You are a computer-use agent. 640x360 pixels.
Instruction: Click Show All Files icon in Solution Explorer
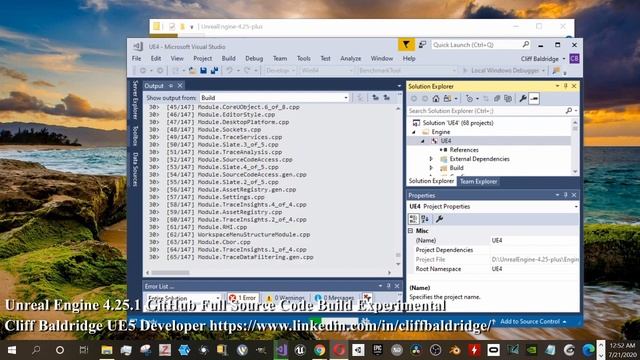508,98
